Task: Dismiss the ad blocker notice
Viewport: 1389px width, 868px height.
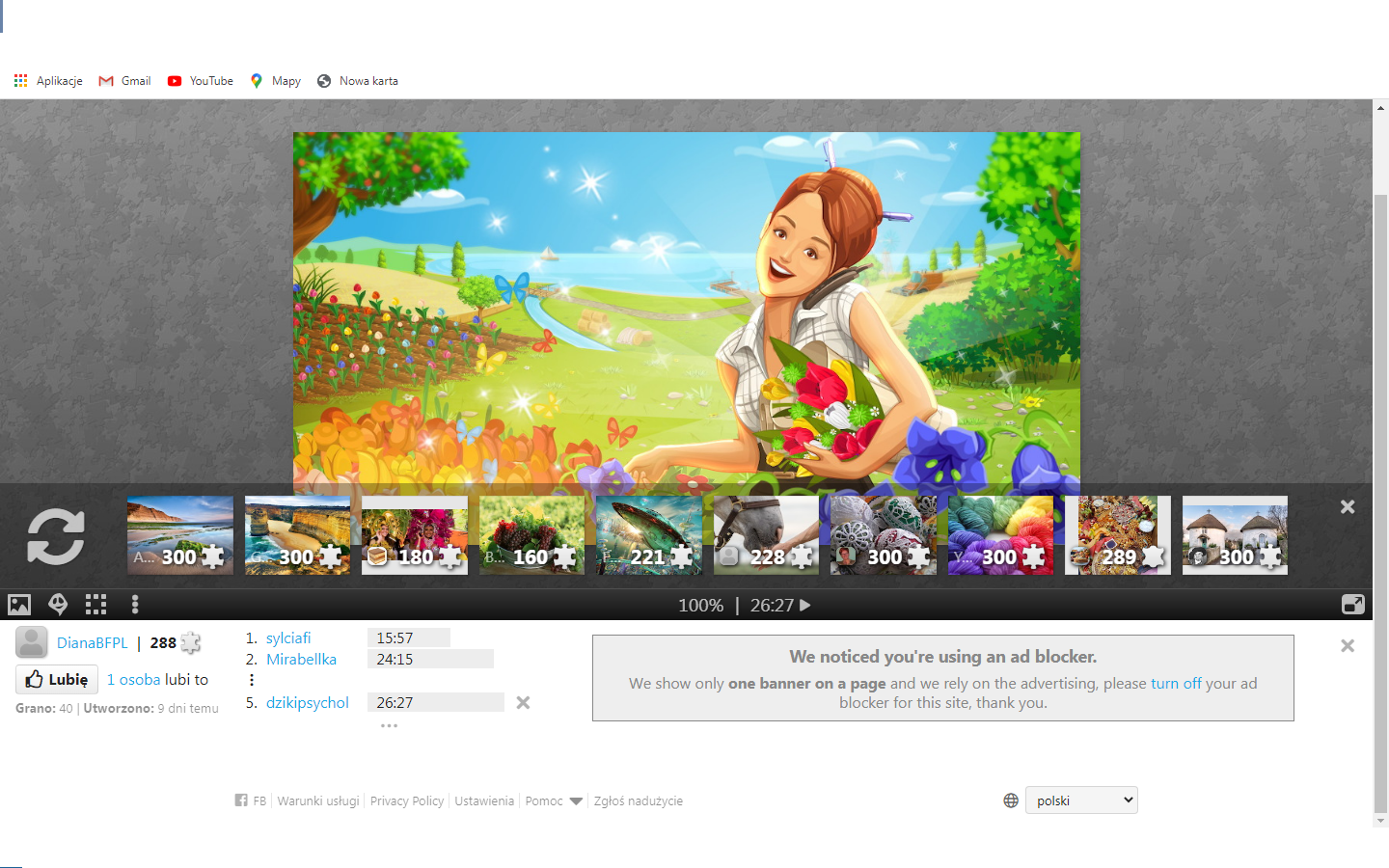Action: coord(1348,646)
